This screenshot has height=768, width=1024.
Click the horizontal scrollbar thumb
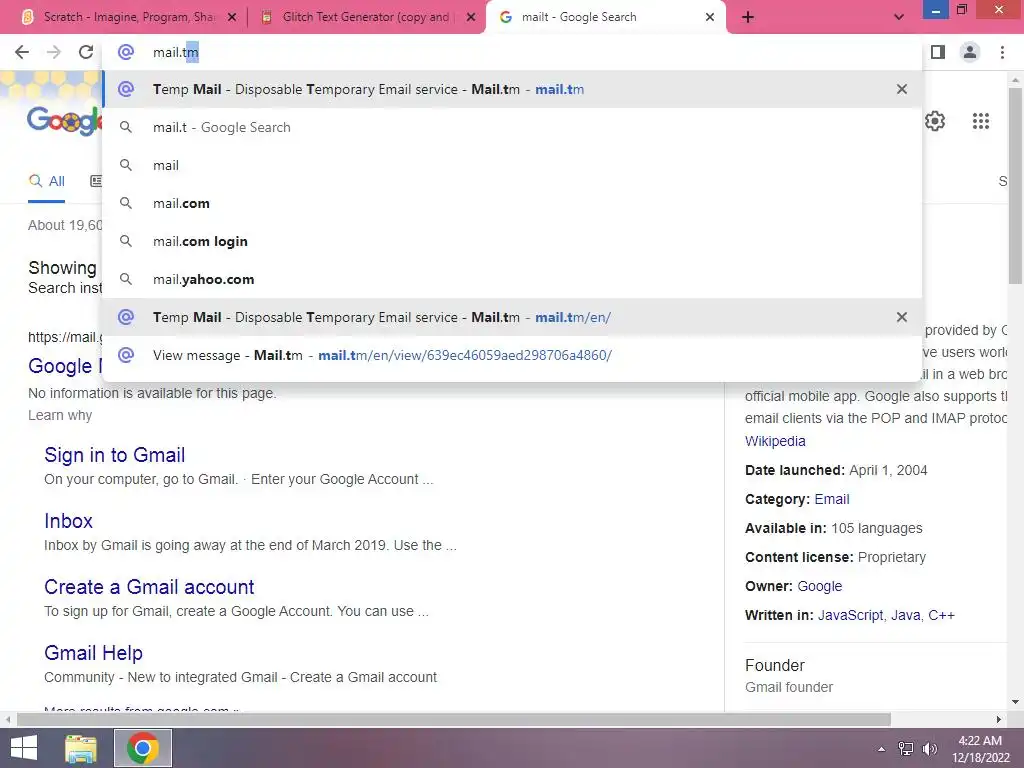453,719
